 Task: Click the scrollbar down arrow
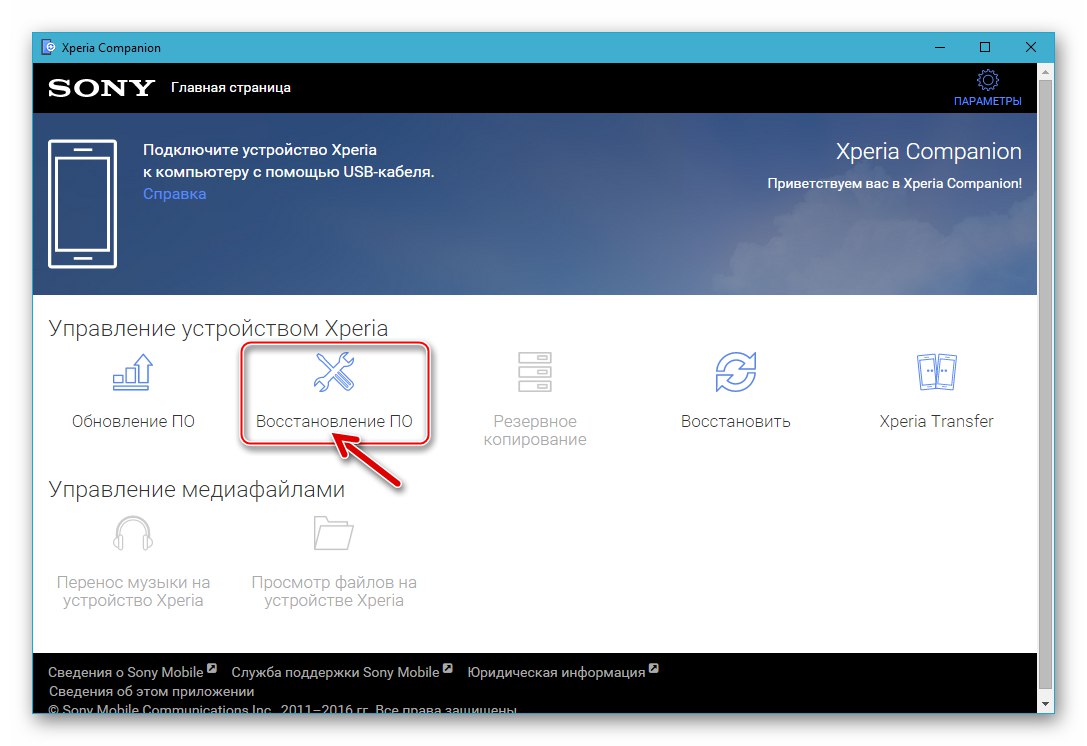pos(1045,704)
